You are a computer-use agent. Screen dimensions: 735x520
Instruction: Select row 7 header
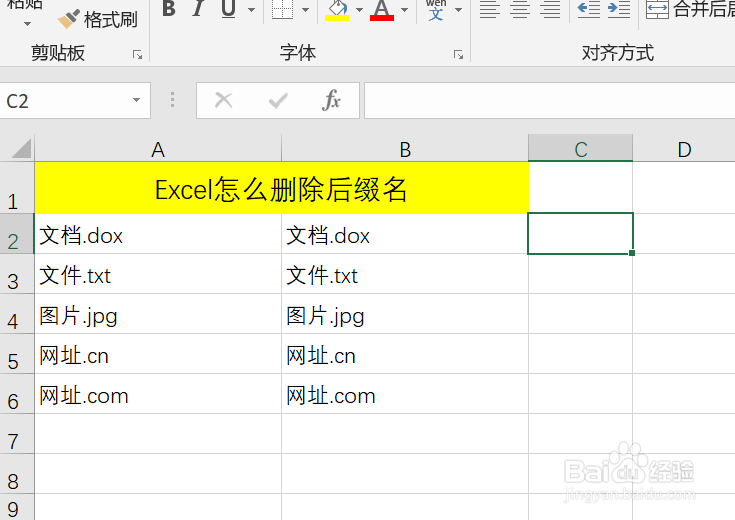(17, 434)
